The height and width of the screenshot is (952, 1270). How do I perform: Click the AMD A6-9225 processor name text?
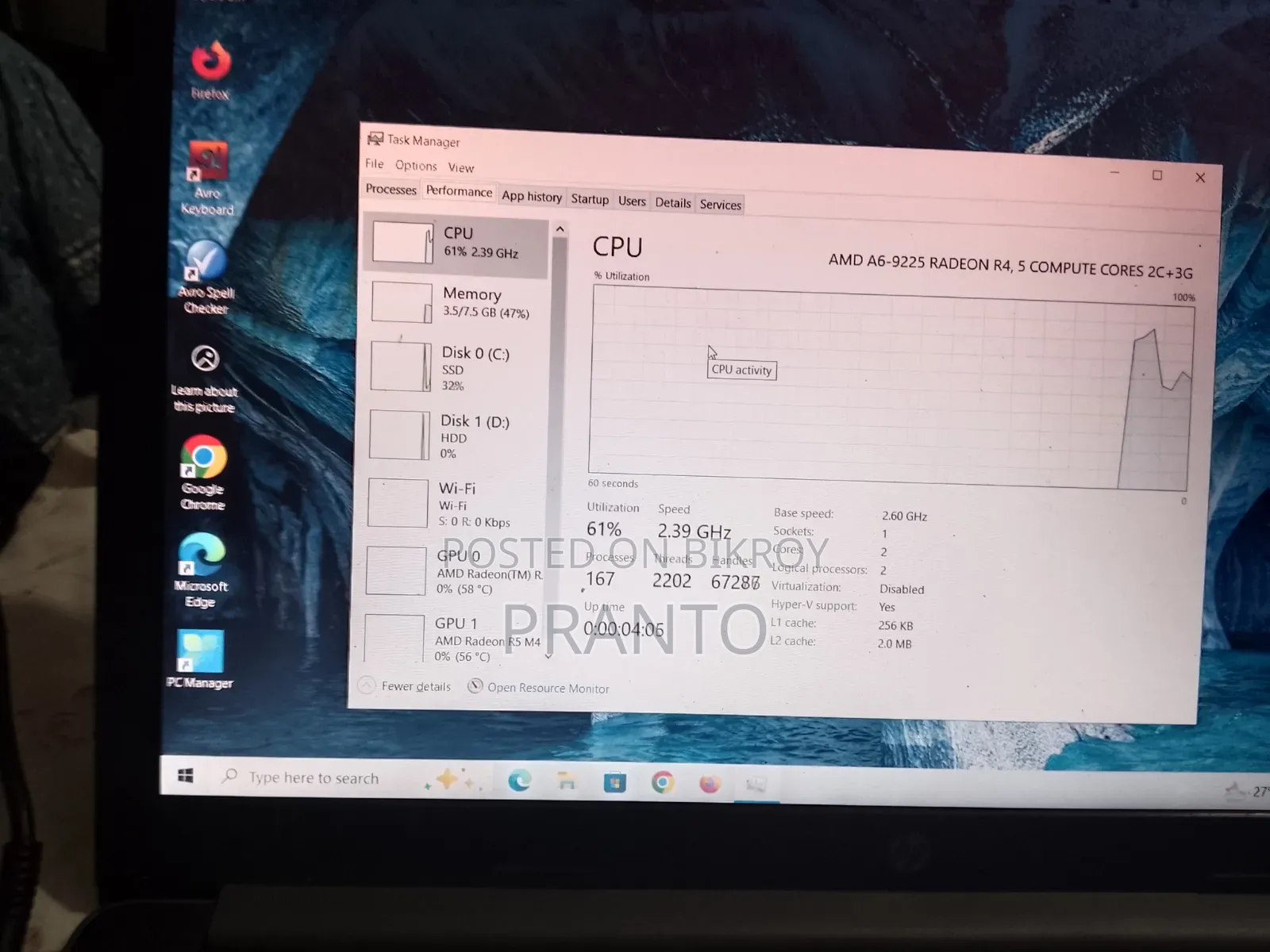(1010, 266)
